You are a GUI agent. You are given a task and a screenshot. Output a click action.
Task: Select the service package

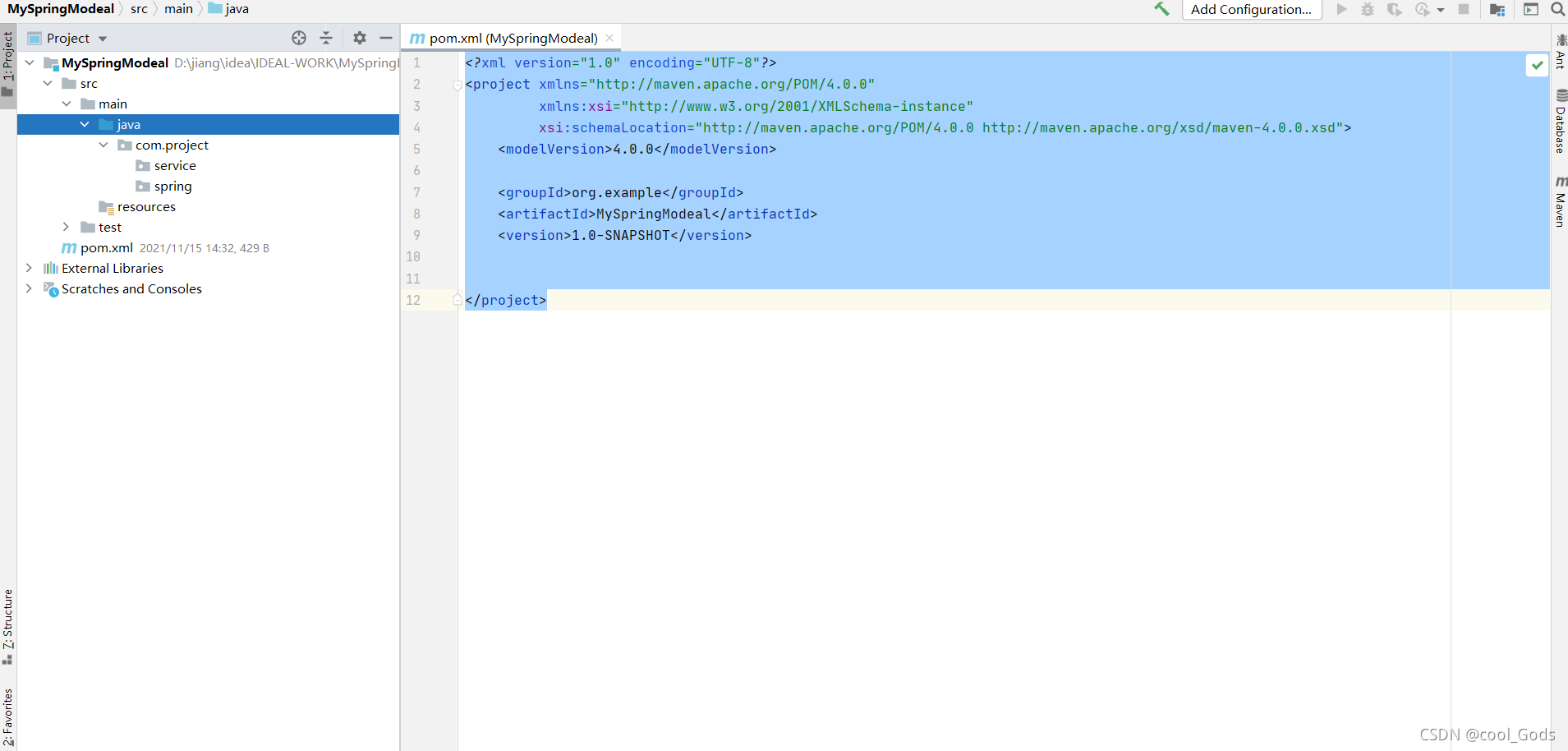click(x=175, y=165)
